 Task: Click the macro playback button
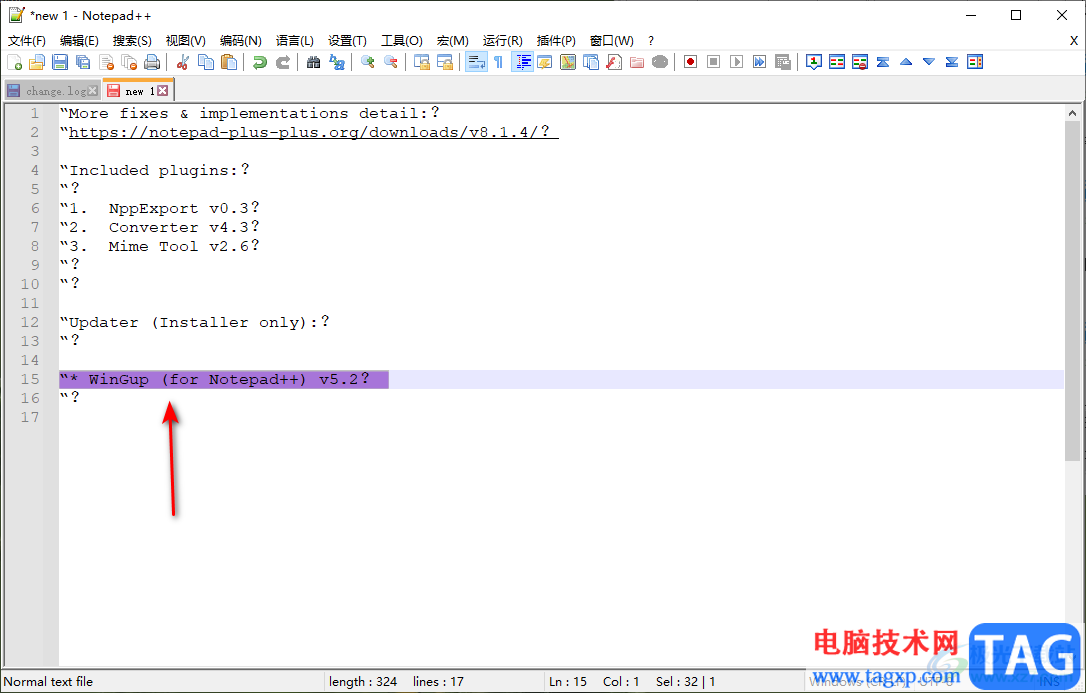tap(737, 62)
